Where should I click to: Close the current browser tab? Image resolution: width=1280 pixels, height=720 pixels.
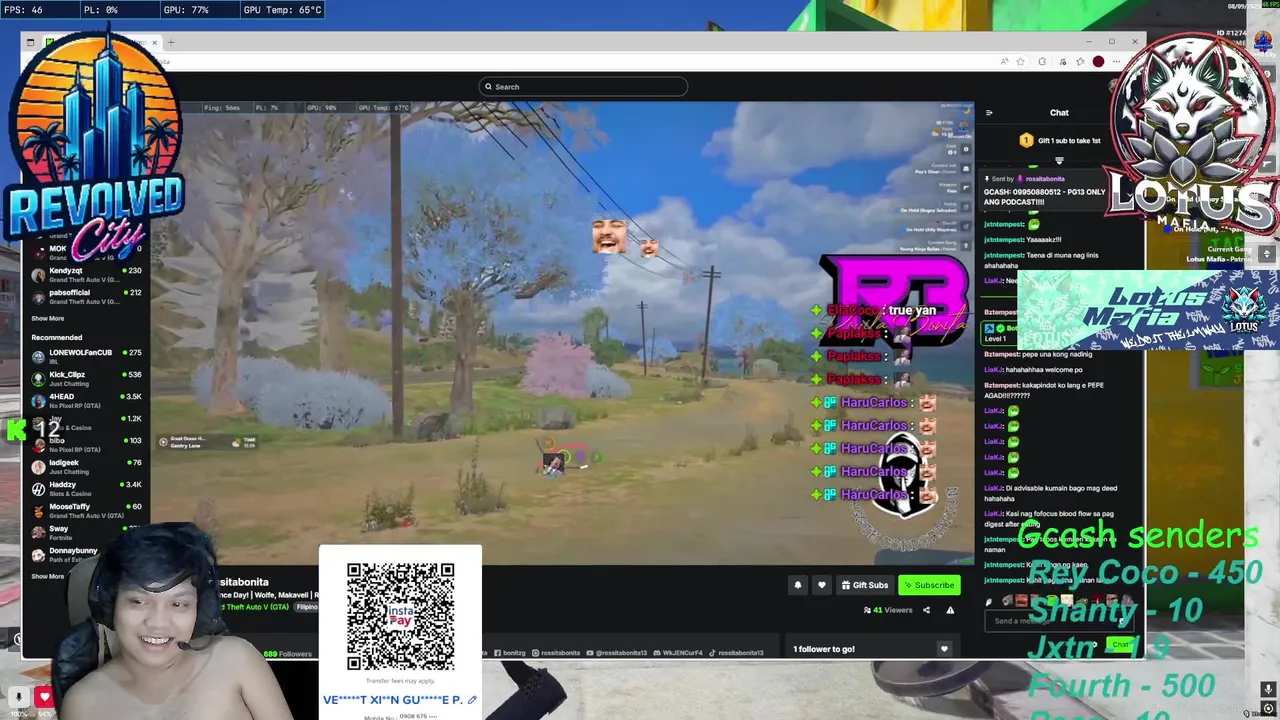coord(155,42)
